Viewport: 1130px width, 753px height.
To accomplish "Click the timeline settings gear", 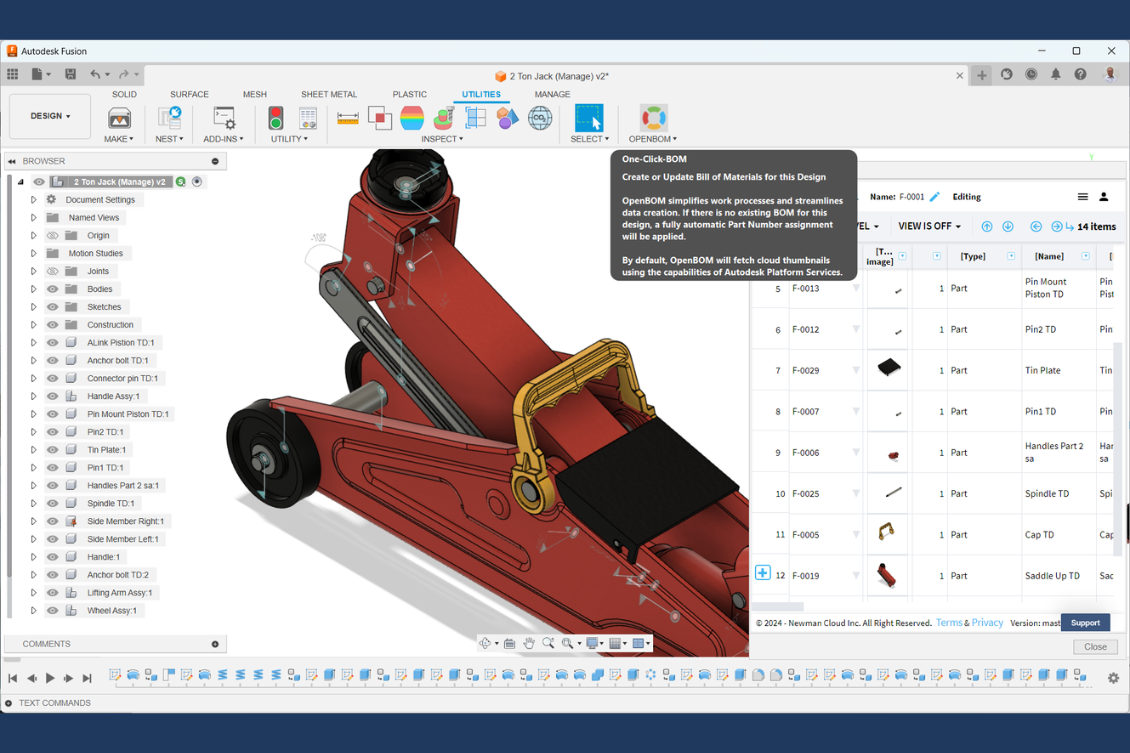I will coord(1113,678).
